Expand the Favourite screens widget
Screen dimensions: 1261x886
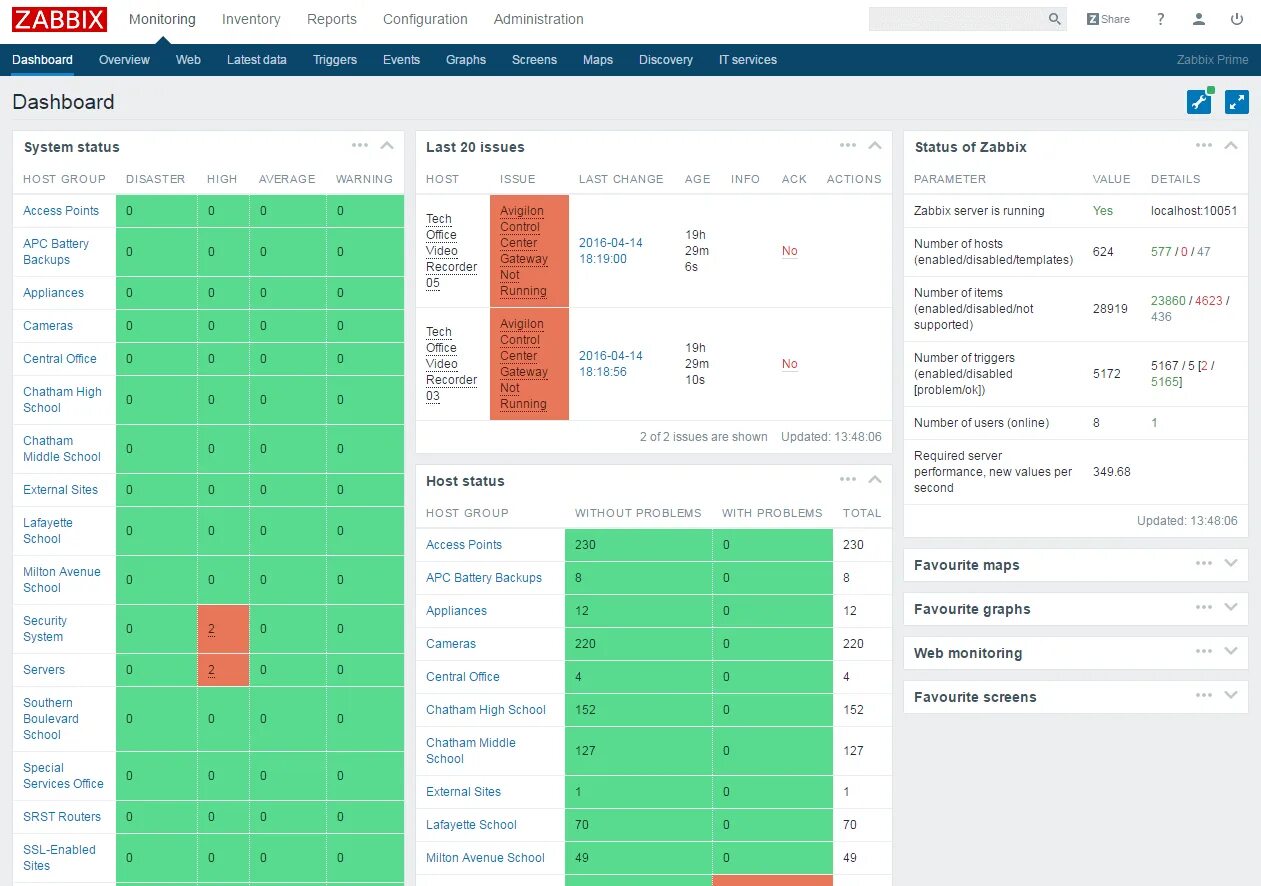coord(1231,696)
